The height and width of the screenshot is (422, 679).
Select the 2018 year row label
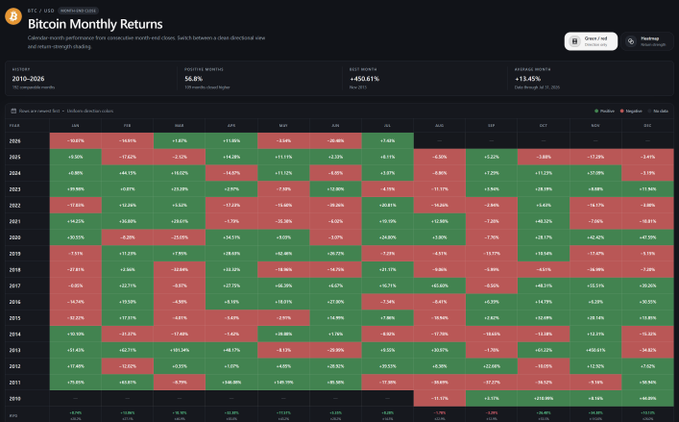[x=15, y=270]
